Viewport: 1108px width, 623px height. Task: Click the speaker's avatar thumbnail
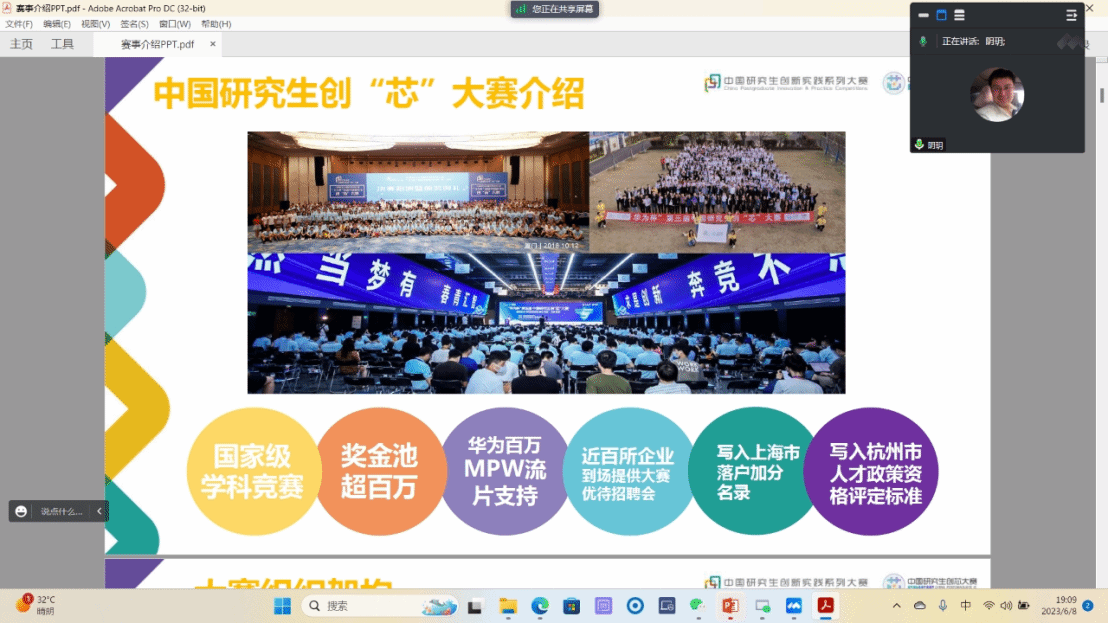click(x=997, y=95)
